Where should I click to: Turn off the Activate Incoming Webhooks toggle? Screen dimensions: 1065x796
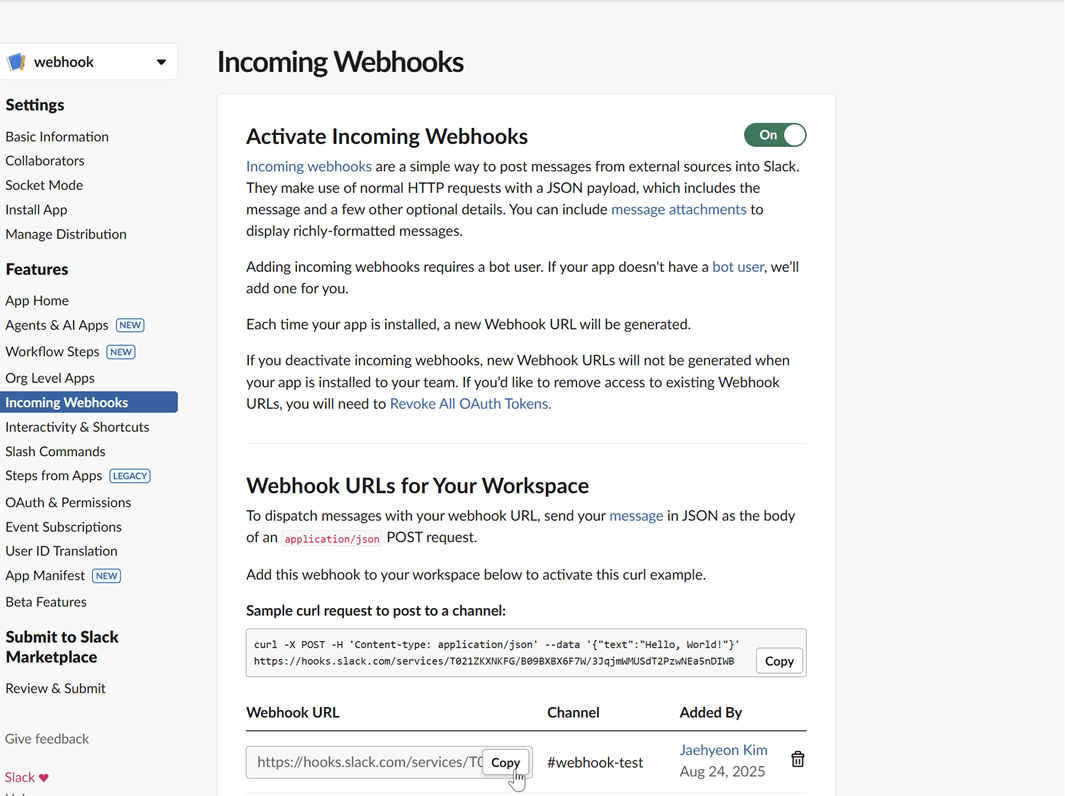pos(775,135)
